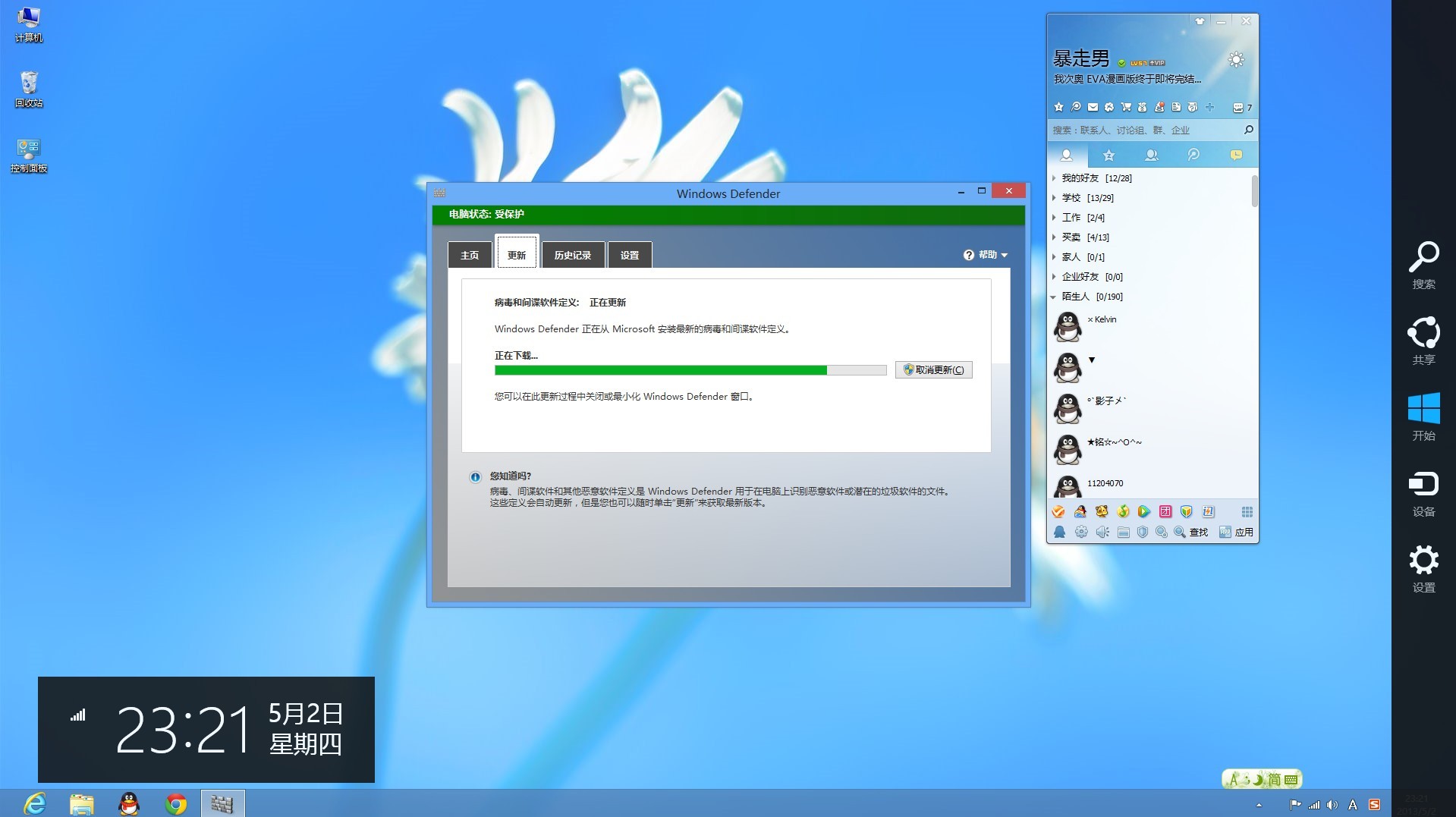
Task: Click the 设备 Devices charm
Action: click(x=1423, y=493)
